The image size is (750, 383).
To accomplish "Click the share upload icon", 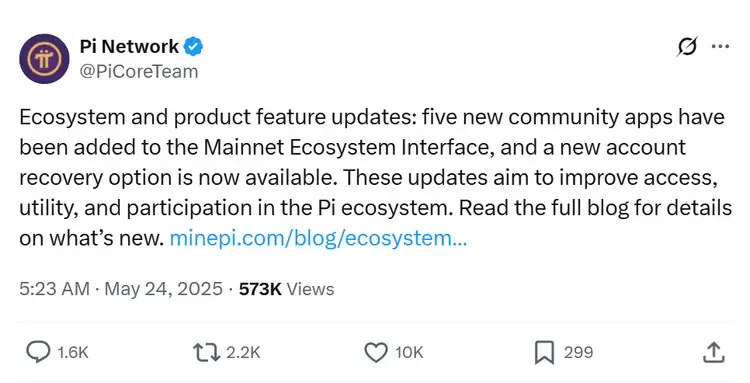I will coord(713,352).
